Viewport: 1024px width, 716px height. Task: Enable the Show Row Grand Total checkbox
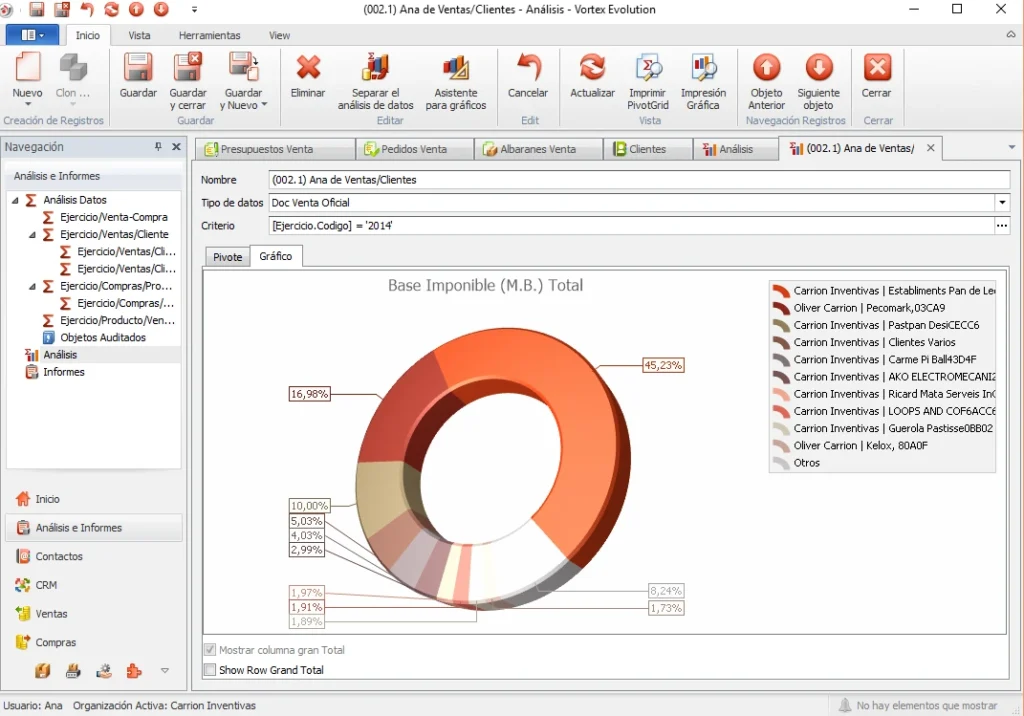(x=210, y=670)
